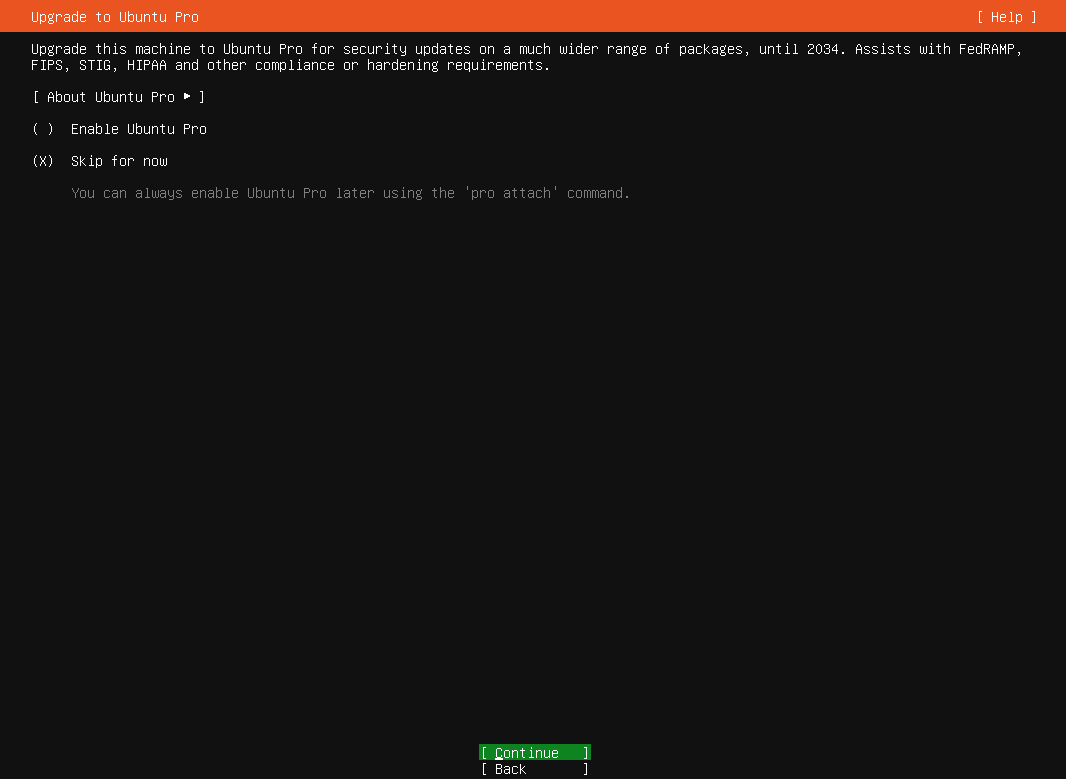Select the Skip for now radio option
The height and width of the screenshot is (779, 1066).
99,161
